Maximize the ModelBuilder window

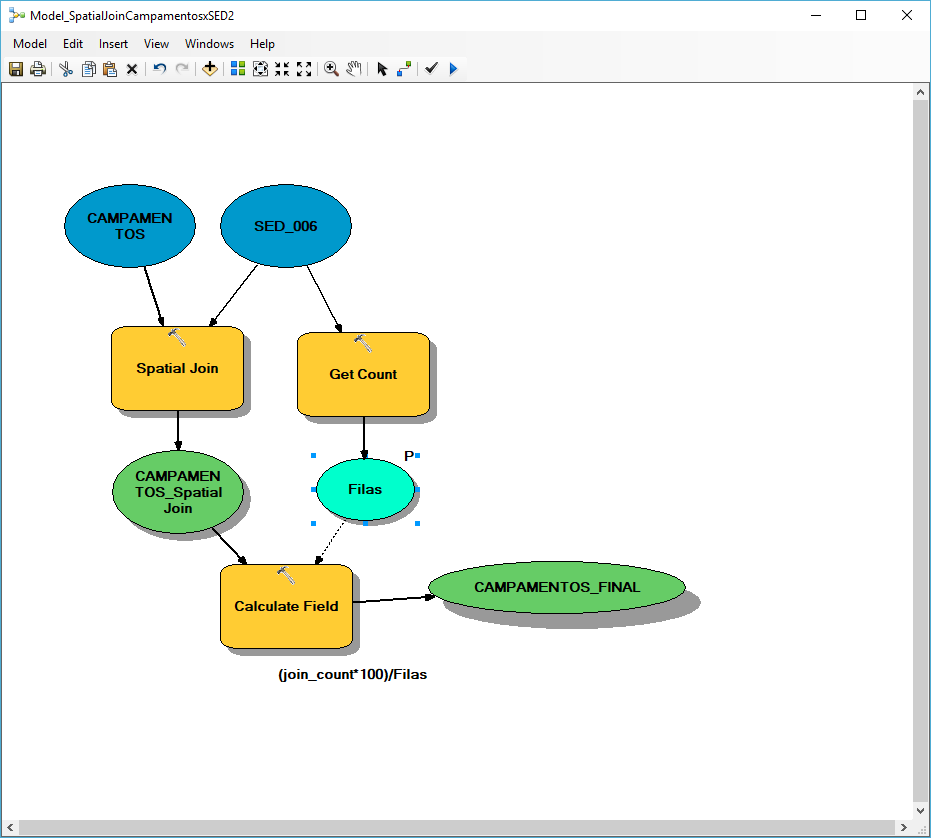pyautogui.click(x=861, y=15)
